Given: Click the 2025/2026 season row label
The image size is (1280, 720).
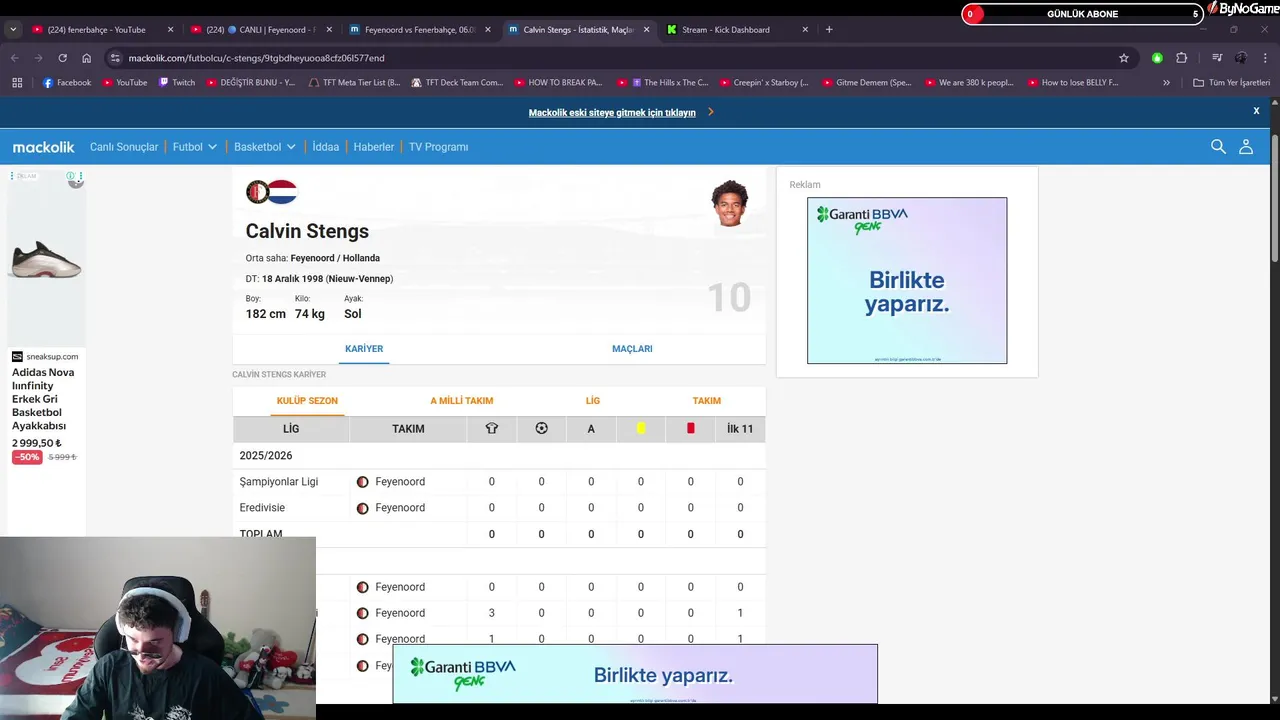Looking at the screenshot, I should click(x=266, y=456).
